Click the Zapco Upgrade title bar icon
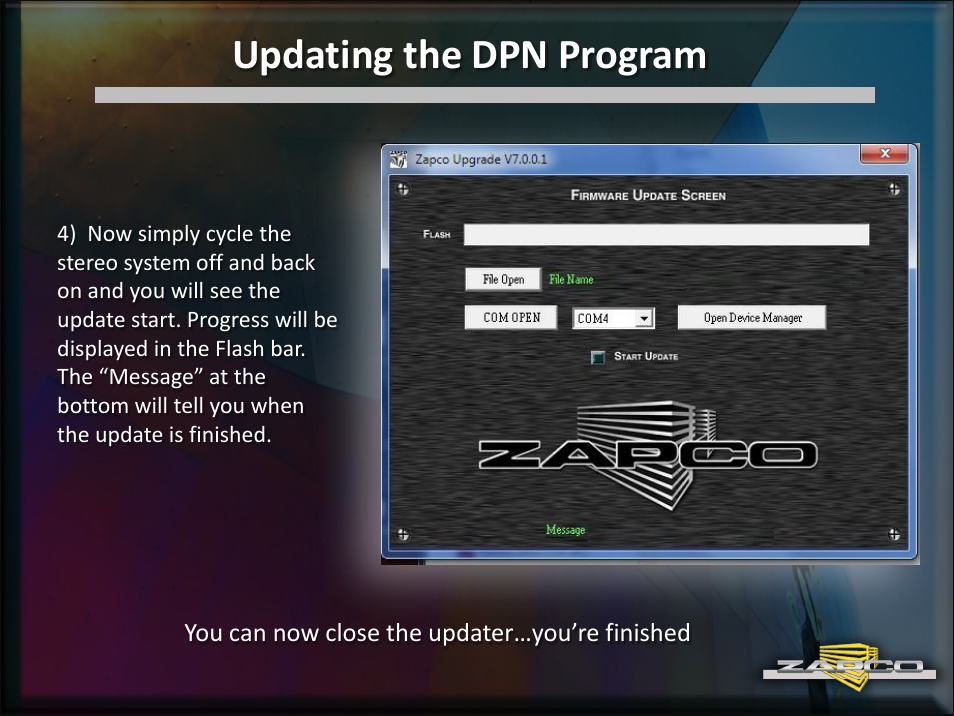Image resolution: width=954 pixels, height=716 pixels. tap(399, 159)
